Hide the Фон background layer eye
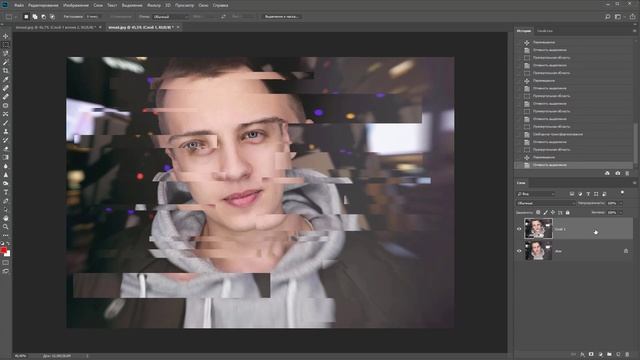The height and width of the screenshot is (360, 640). [519, 251]
